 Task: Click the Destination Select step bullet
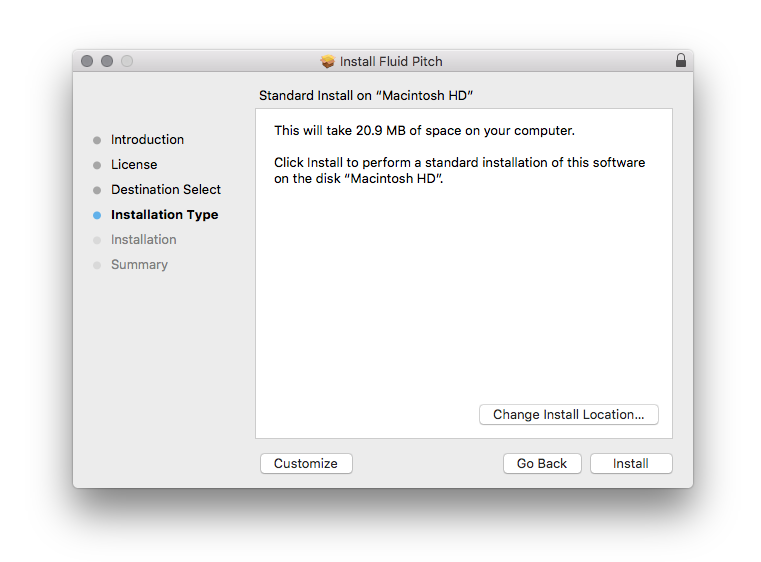click(x=97, y=190)
